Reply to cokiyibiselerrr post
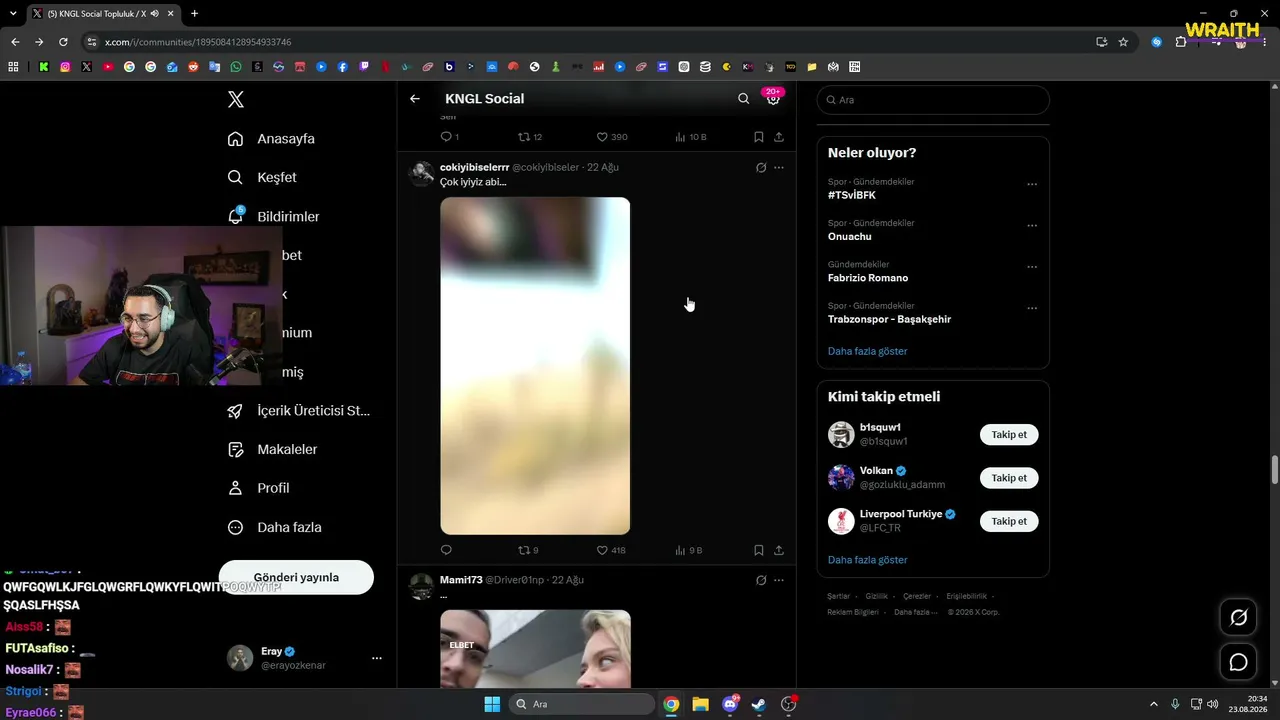The image size is (1280, 720). pos(446,551)
